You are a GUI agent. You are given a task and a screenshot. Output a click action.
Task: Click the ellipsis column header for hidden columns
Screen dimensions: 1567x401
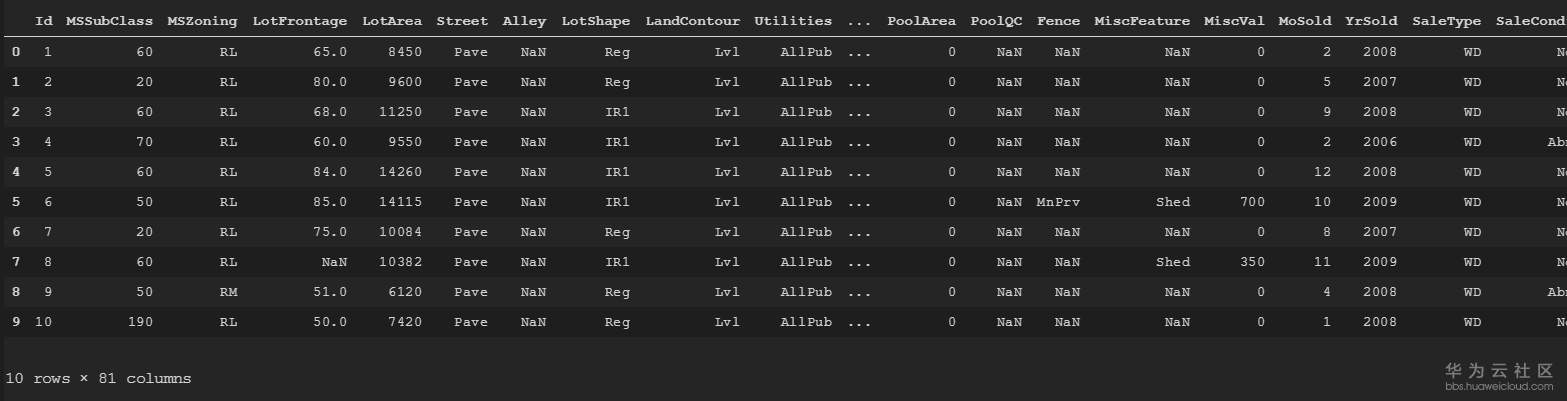(x=858, y=21)
